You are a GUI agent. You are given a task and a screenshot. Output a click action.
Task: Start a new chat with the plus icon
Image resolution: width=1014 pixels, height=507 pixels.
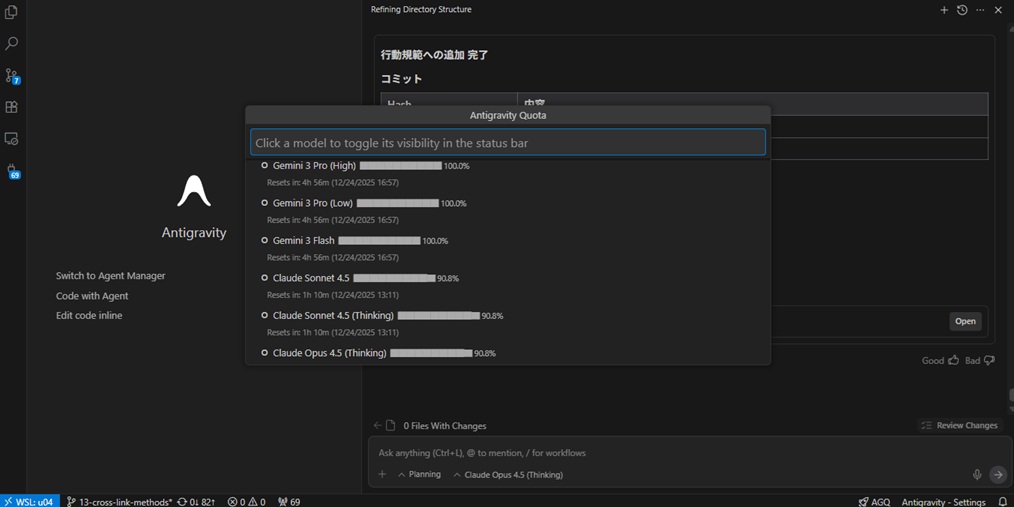944,10
